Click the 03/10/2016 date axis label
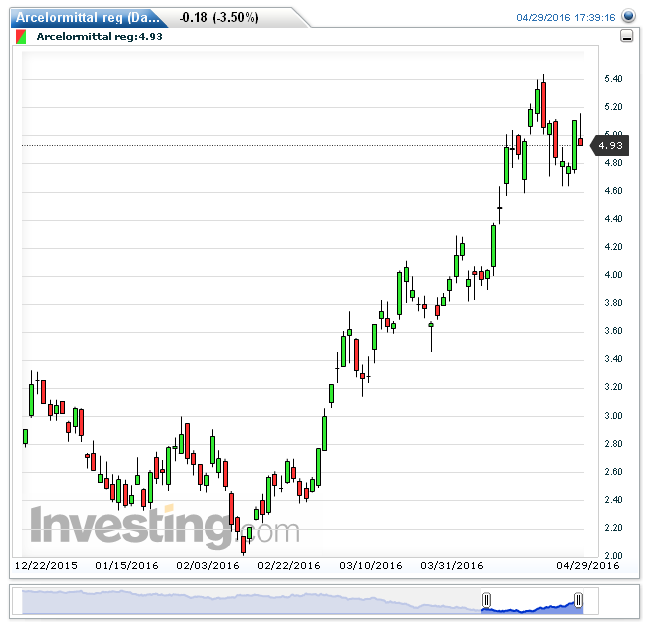This screenshot has height=627, width=650. pyautogui.click(x=371, y=565)
